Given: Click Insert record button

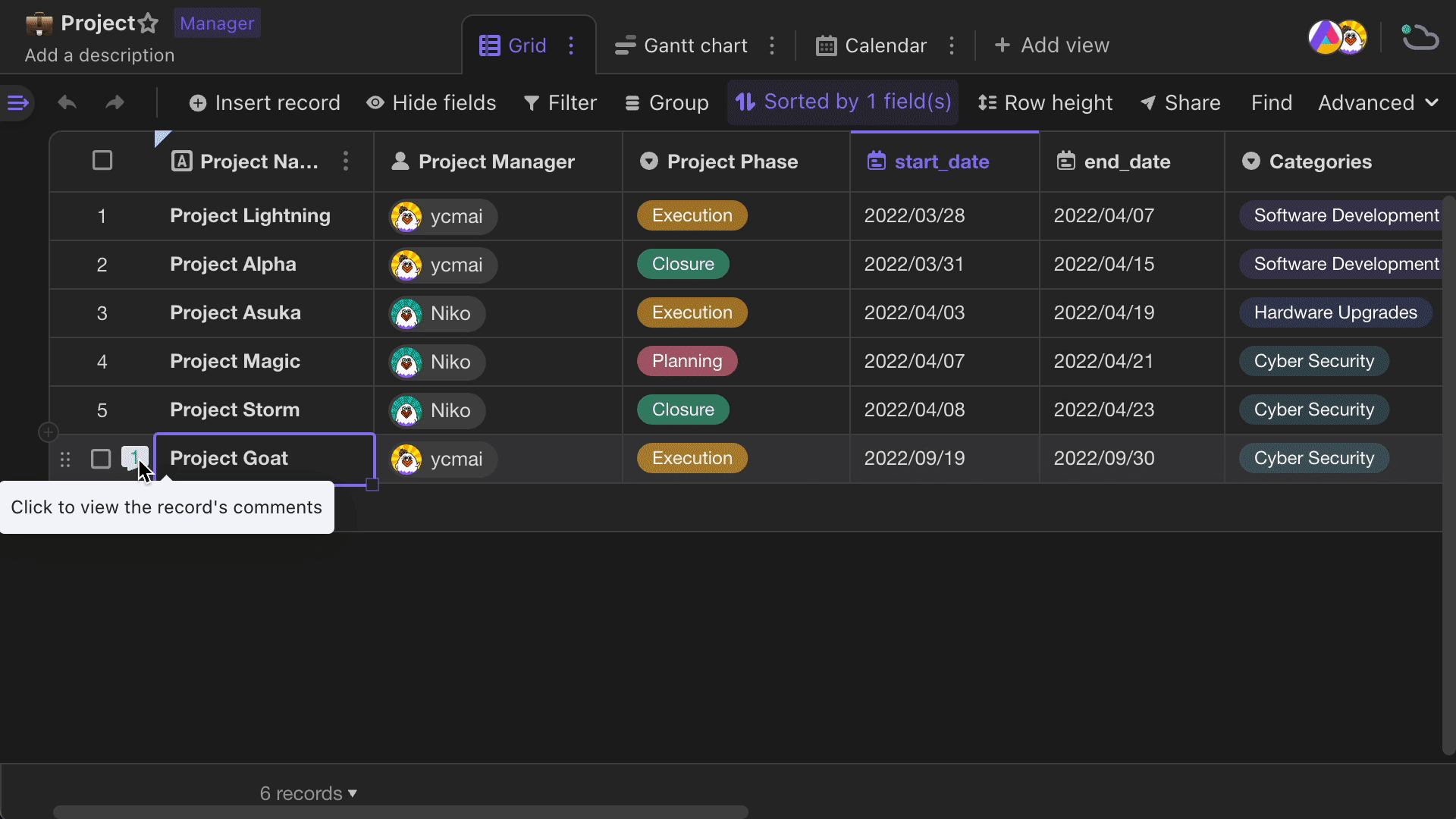Looking at the screenshot, I should point(265,102).
